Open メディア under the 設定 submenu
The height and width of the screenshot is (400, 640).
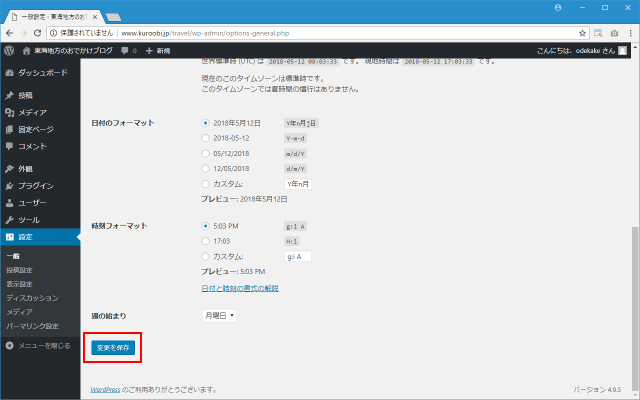(x=19, y=312)
